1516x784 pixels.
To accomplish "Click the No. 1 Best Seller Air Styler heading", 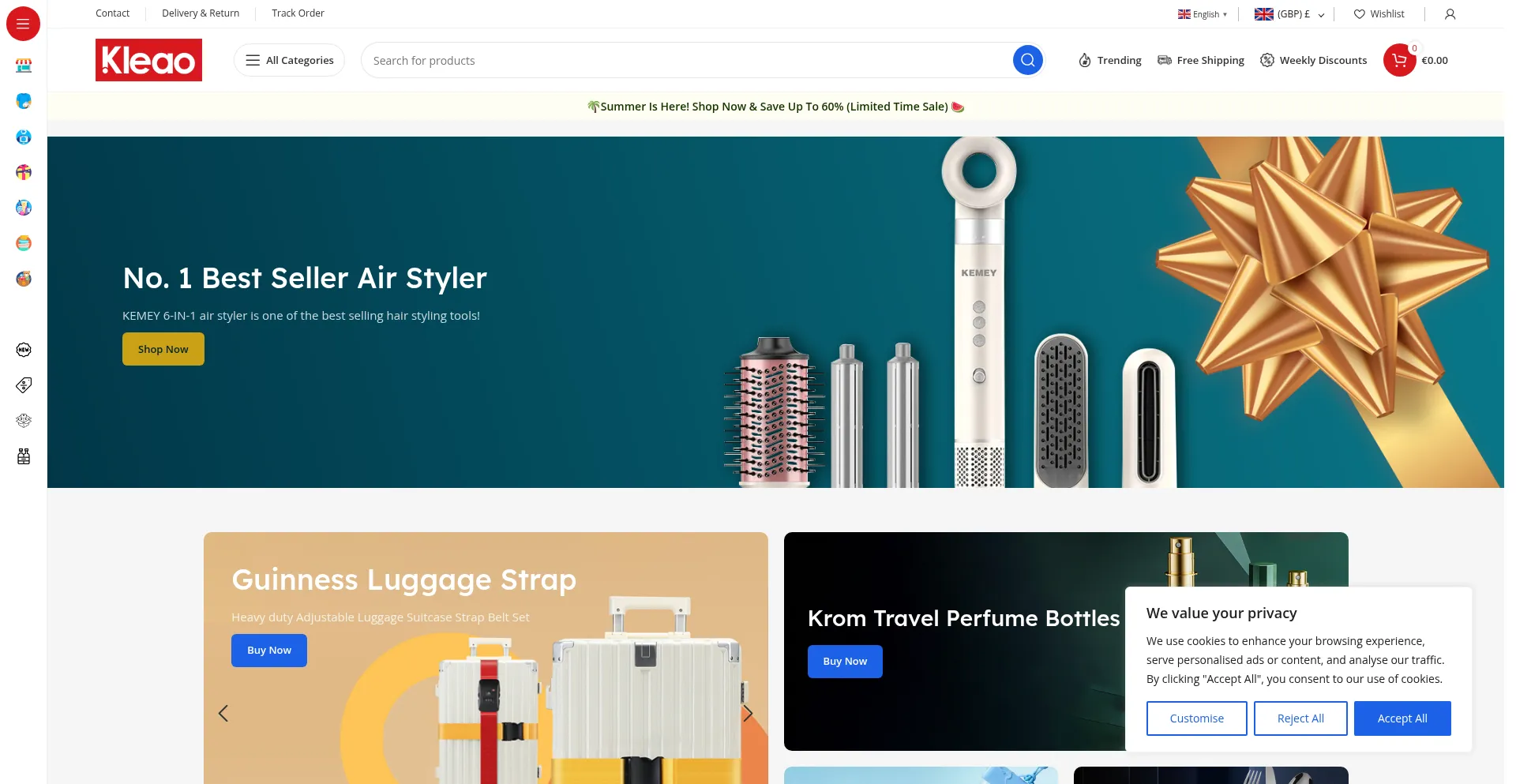I will click(305, 278).
